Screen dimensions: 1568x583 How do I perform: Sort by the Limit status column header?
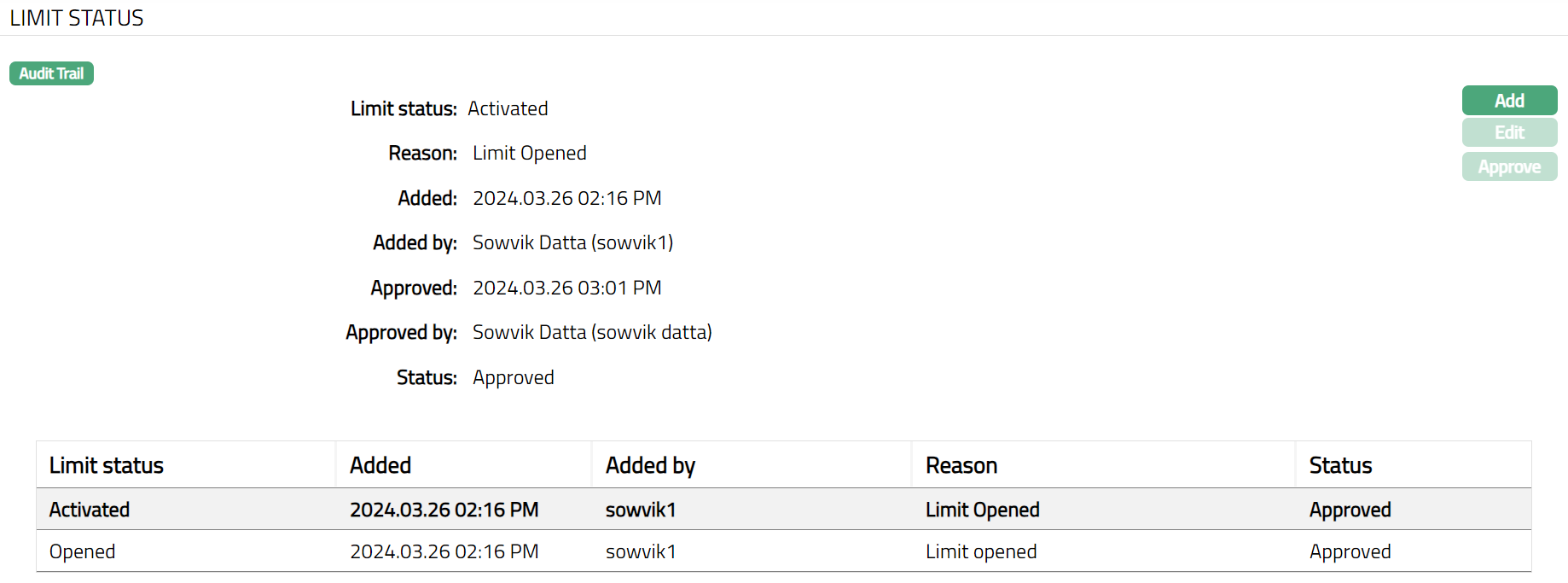[107, 465]
